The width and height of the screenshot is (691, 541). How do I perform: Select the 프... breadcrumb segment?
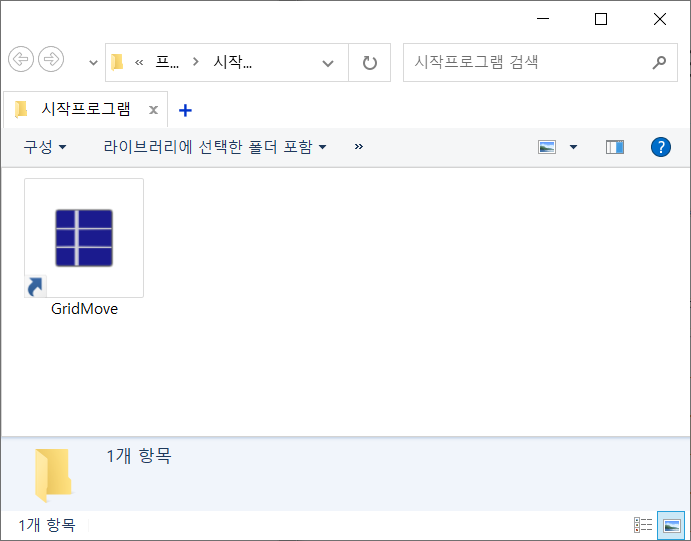167,62
